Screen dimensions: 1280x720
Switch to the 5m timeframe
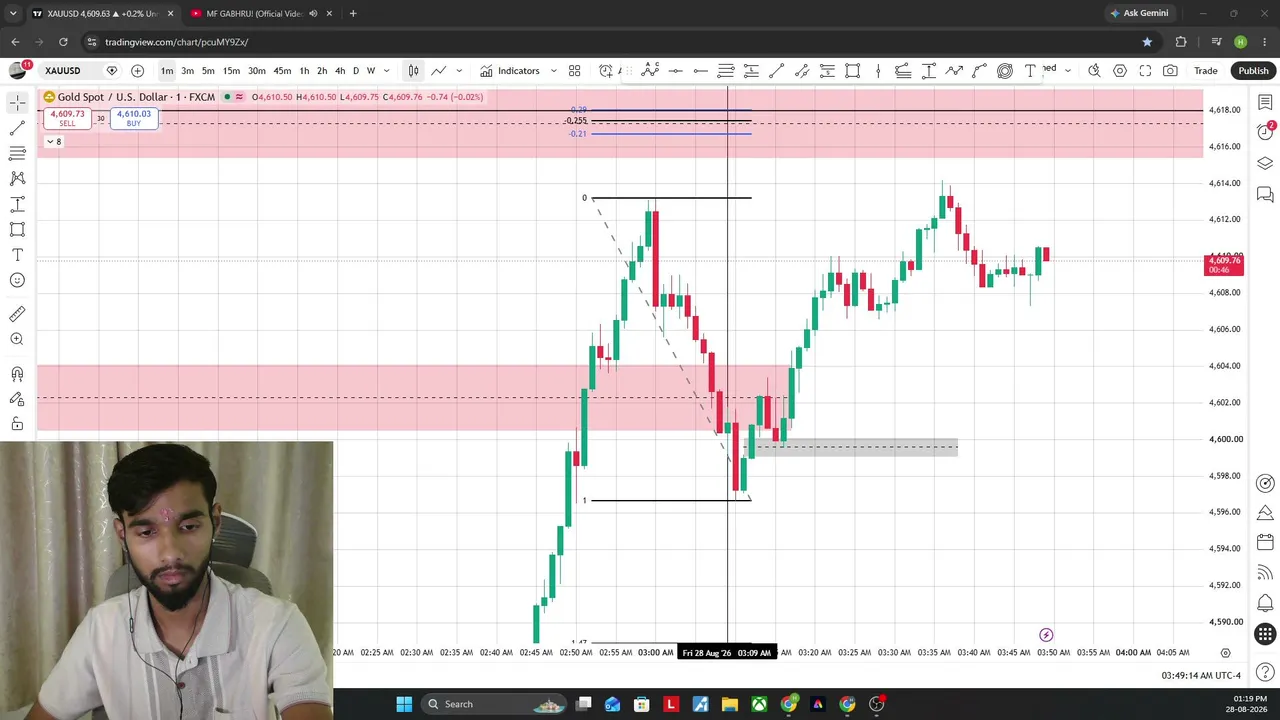208,71
